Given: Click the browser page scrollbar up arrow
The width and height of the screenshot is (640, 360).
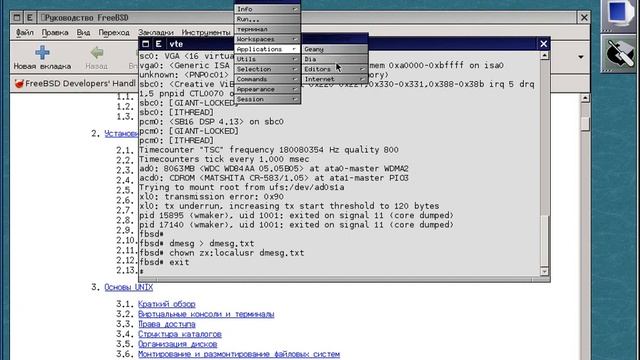Looking at the screenshot, I should (585, 98).
